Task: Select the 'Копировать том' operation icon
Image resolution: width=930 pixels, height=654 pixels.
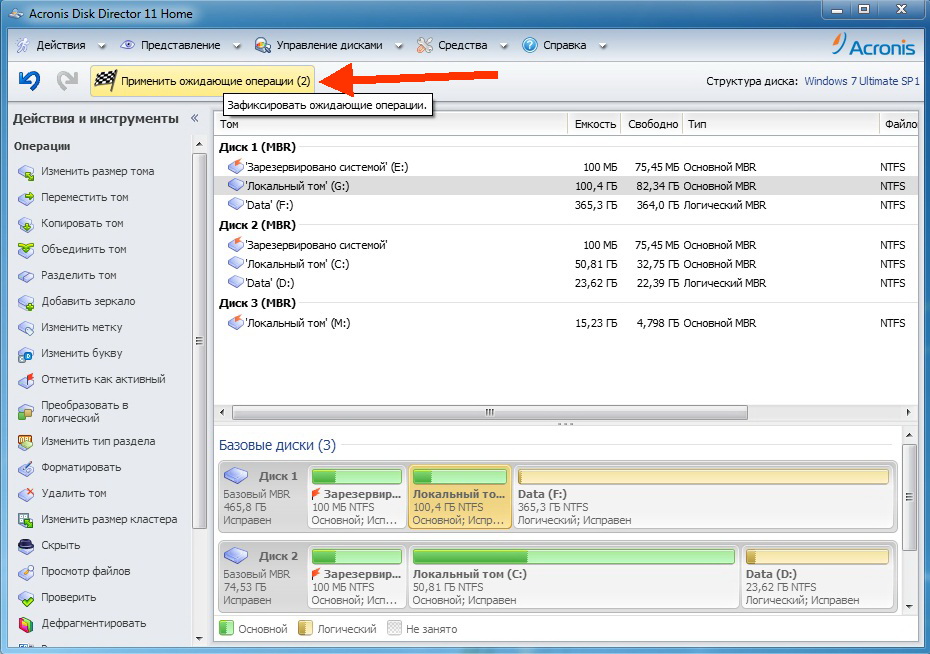Action: tap(26, 224)
